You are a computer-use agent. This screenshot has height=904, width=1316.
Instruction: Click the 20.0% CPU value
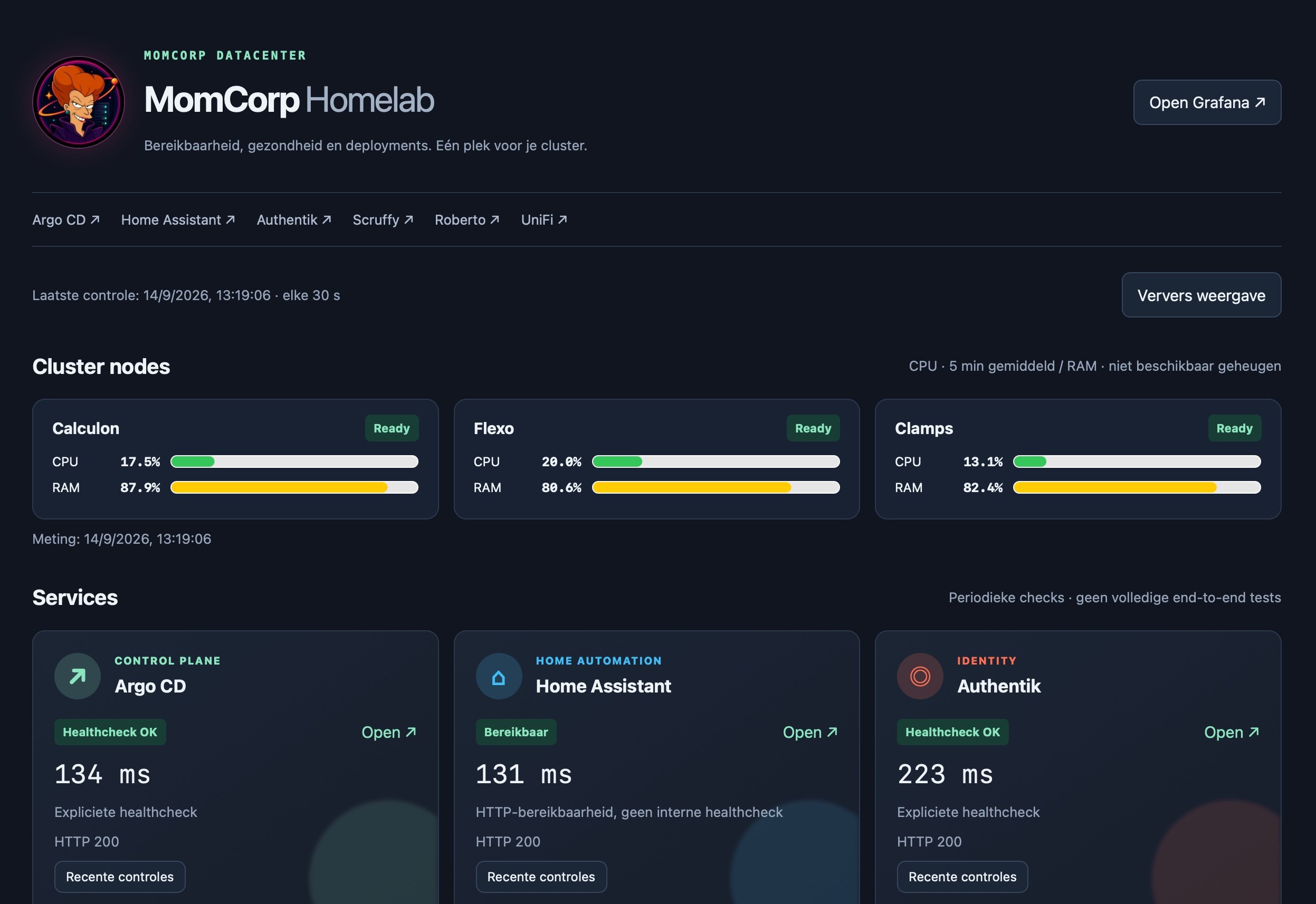point(561,461)
